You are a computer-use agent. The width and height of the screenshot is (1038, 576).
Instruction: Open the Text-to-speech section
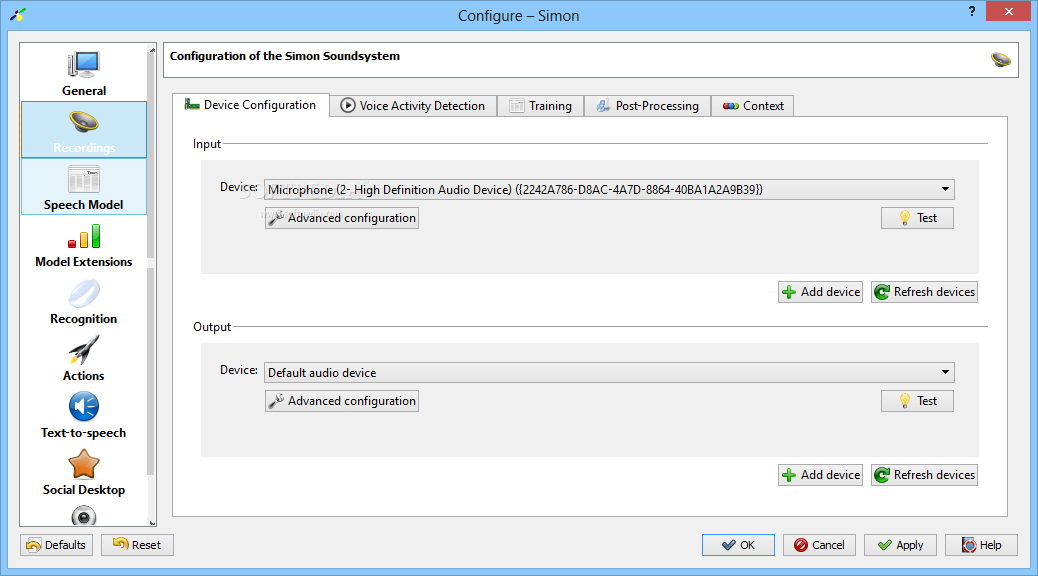[x=83, y=416]
